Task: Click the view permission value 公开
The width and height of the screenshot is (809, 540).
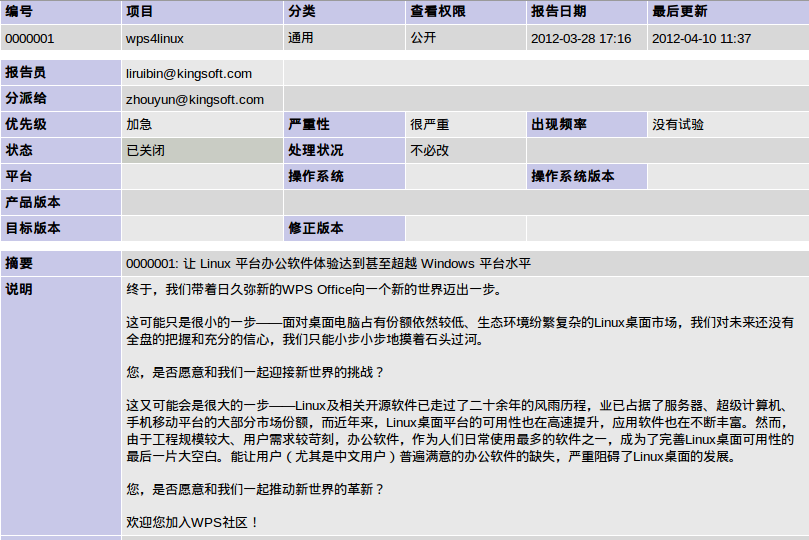Action: click(423, 38)
